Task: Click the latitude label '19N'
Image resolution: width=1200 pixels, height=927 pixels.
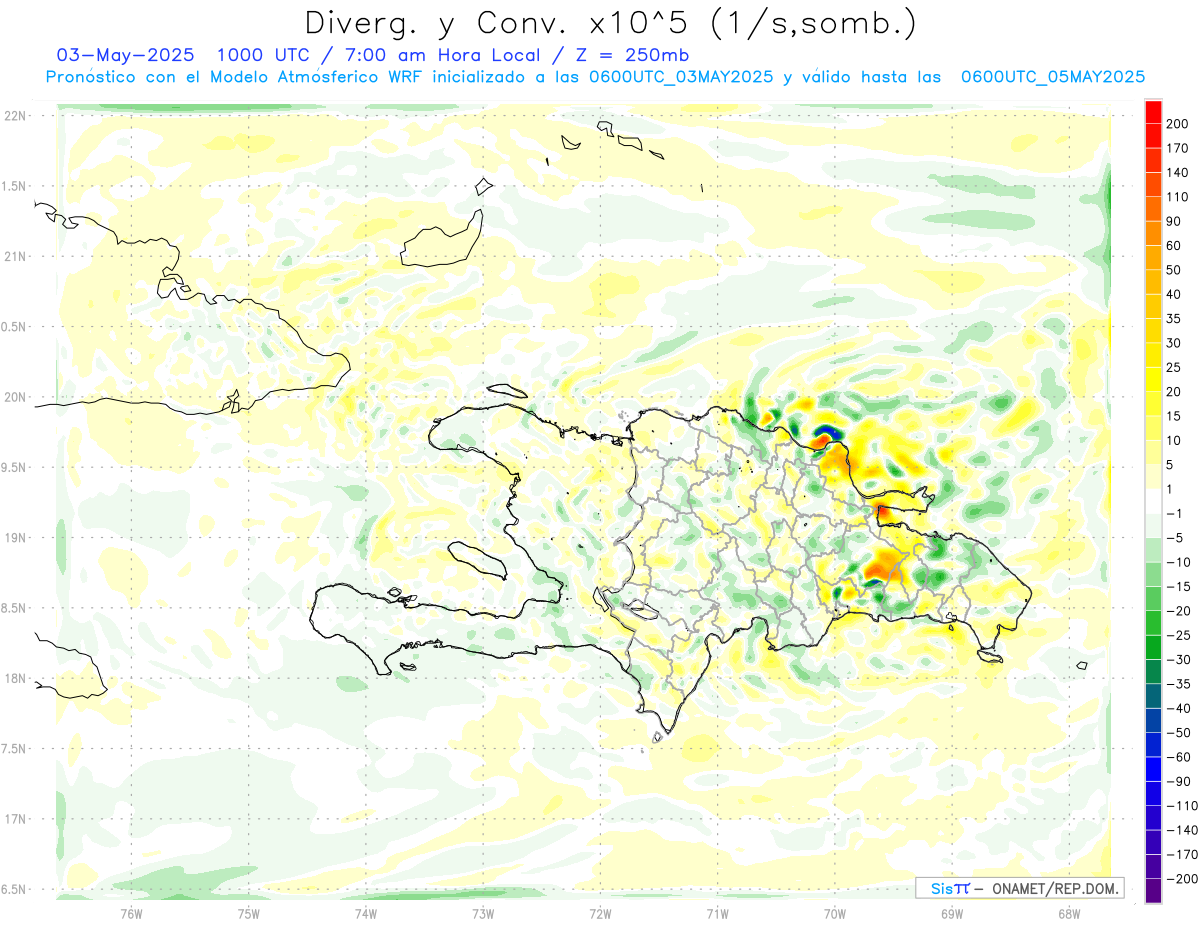Action: point(16,538)
